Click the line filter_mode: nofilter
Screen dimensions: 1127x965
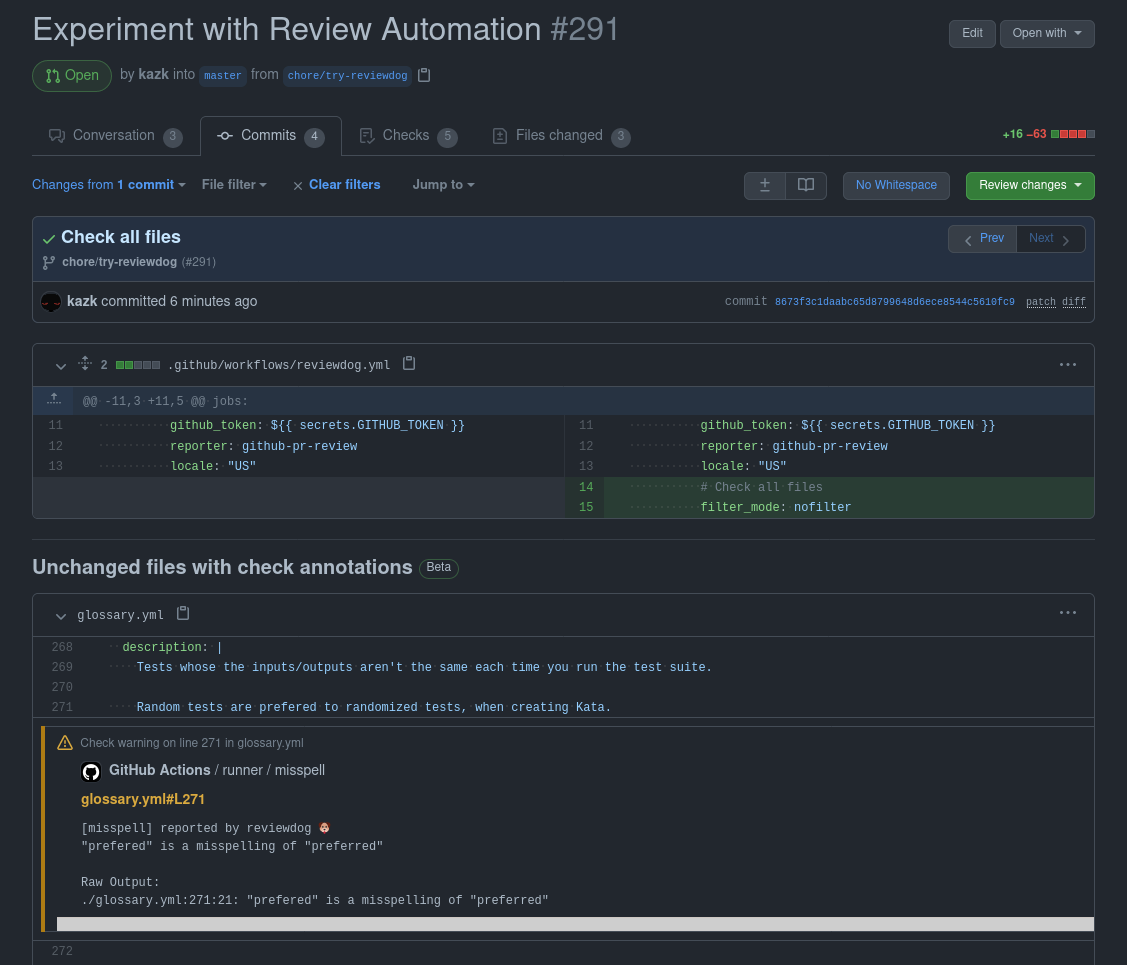(776, 507)
